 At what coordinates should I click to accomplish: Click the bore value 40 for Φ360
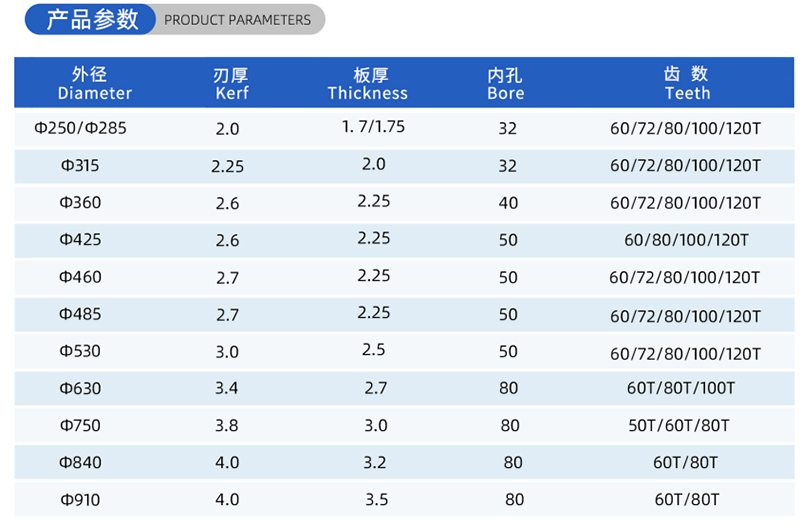click(508, 203)
